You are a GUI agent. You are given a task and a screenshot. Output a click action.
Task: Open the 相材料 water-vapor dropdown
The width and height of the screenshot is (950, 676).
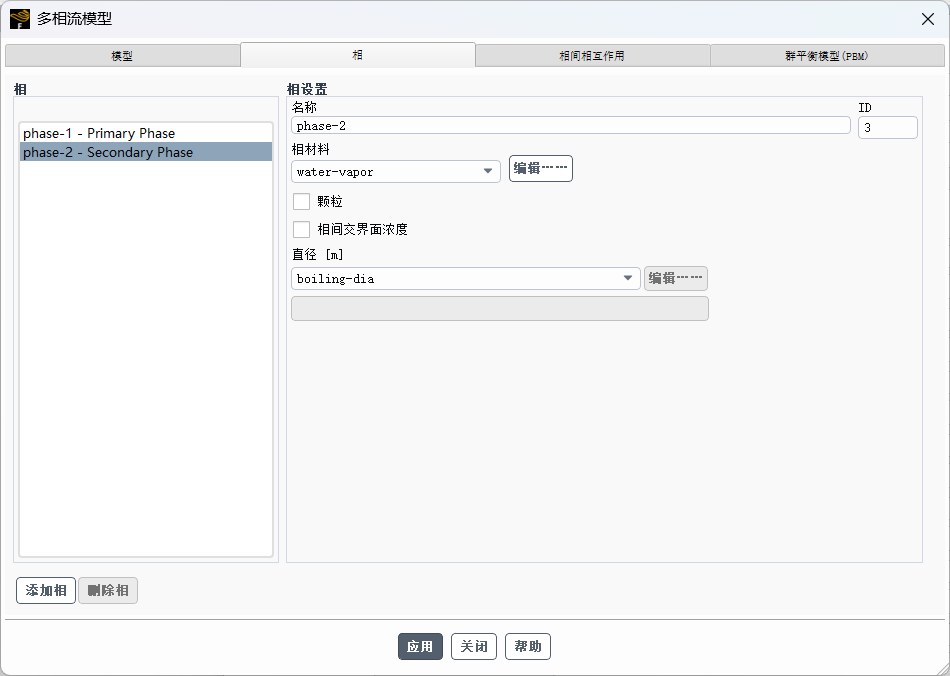point(396,171)
